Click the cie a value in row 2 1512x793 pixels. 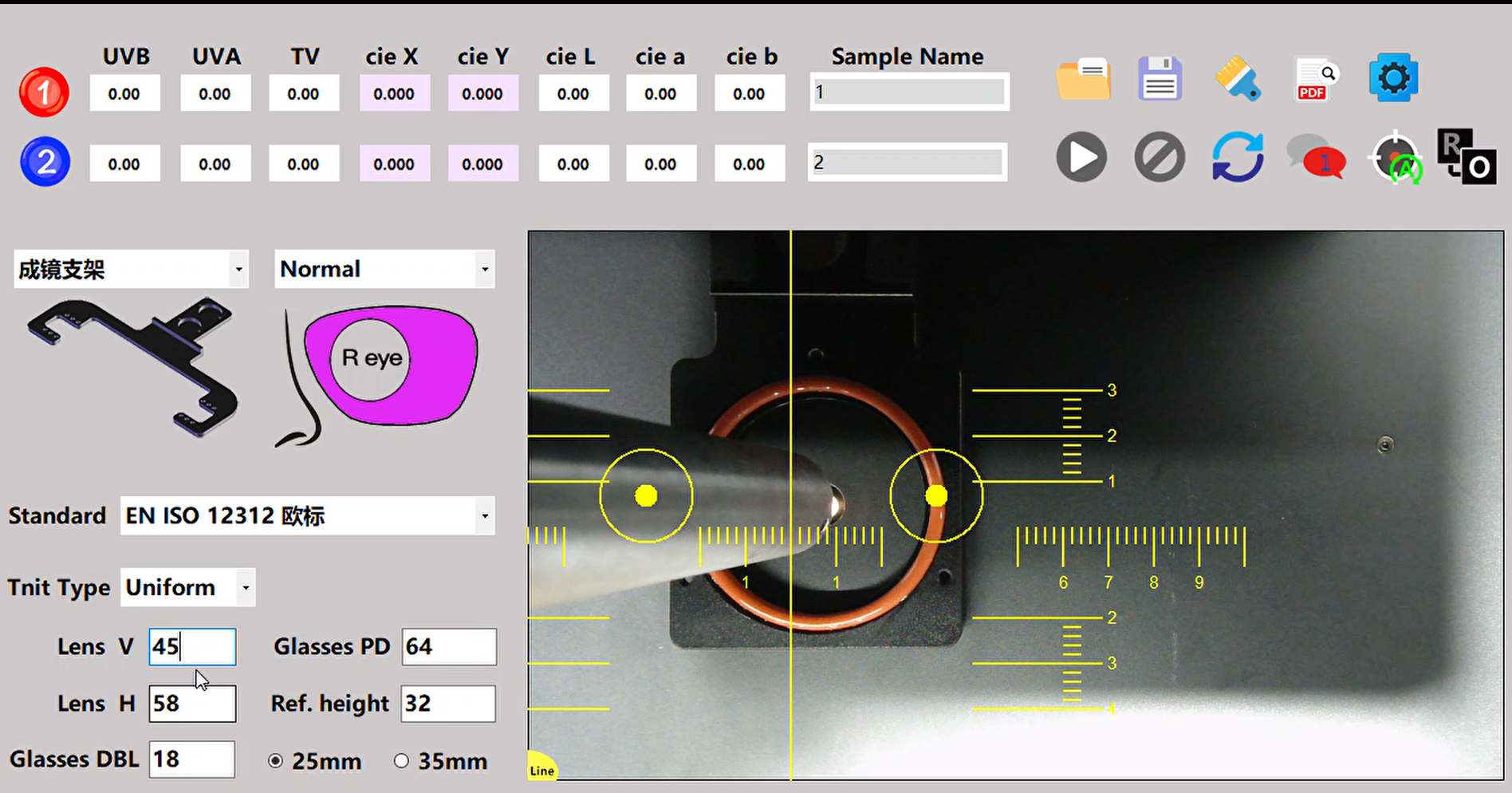pos(661,164)
